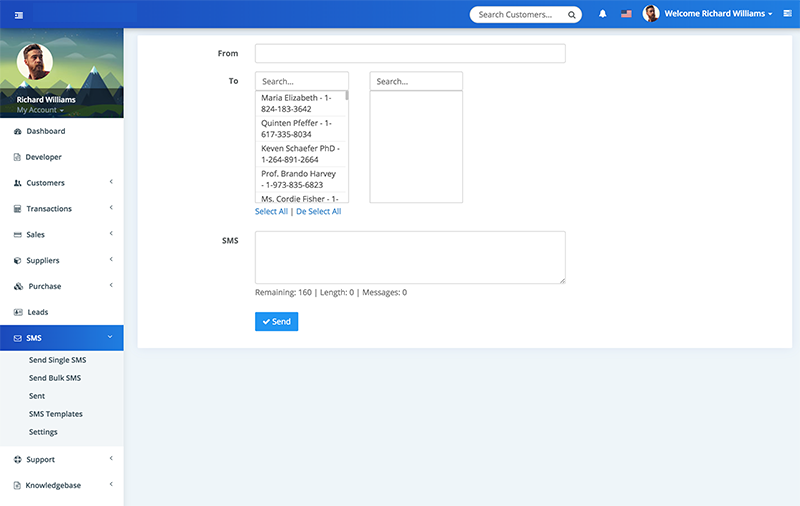Select Maria Elizabeth in recipient list
The image size is (800, 506).
coord(301,103)
